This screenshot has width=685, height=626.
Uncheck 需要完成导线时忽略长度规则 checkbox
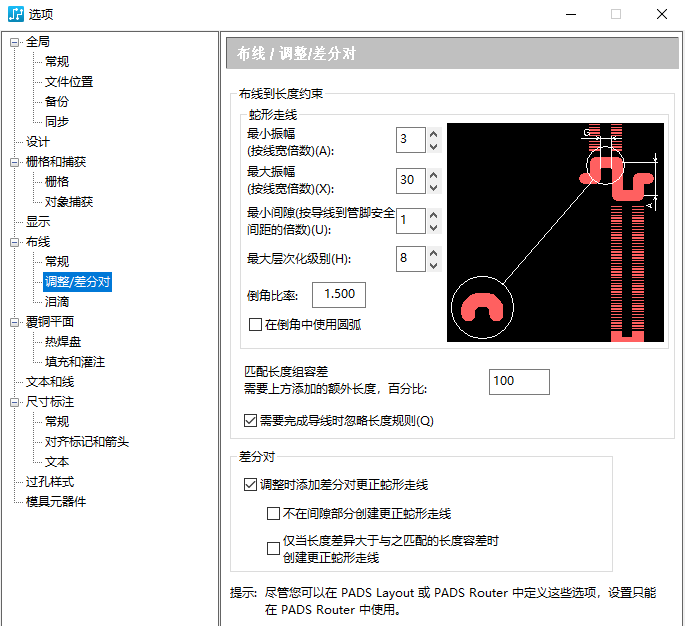pos(250,421)
